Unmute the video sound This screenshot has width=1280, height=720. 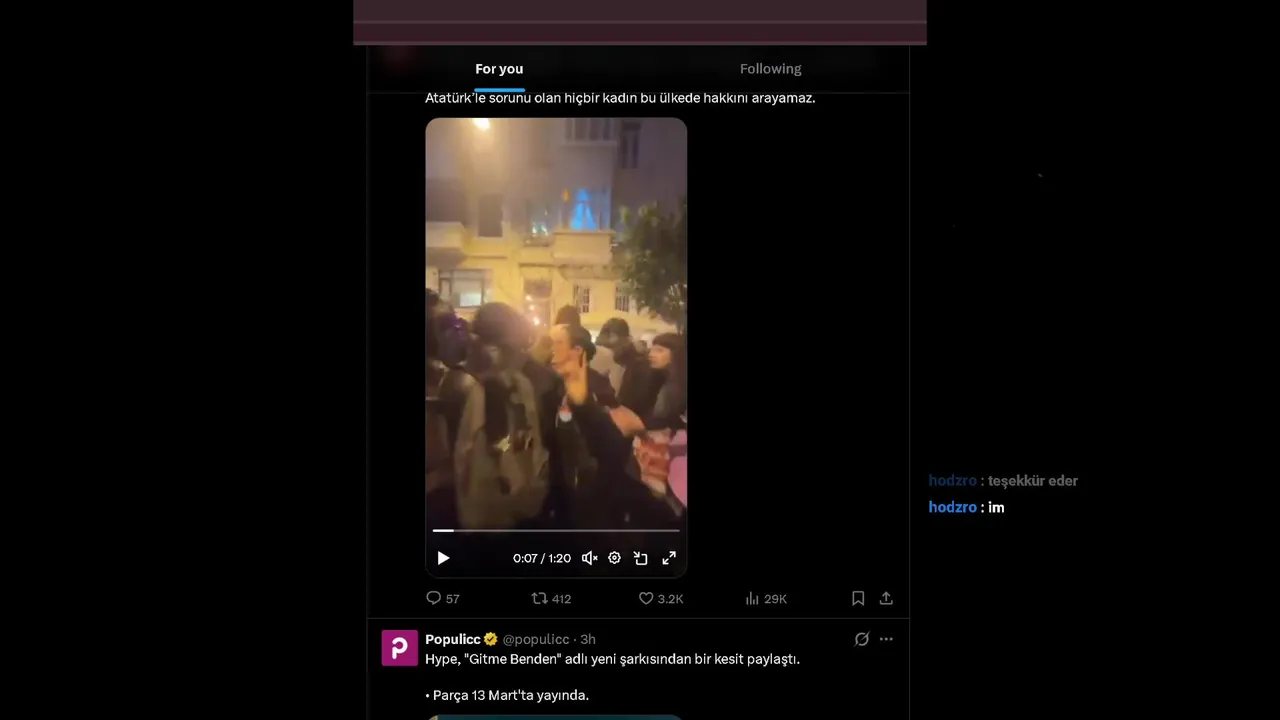[590, 558]
